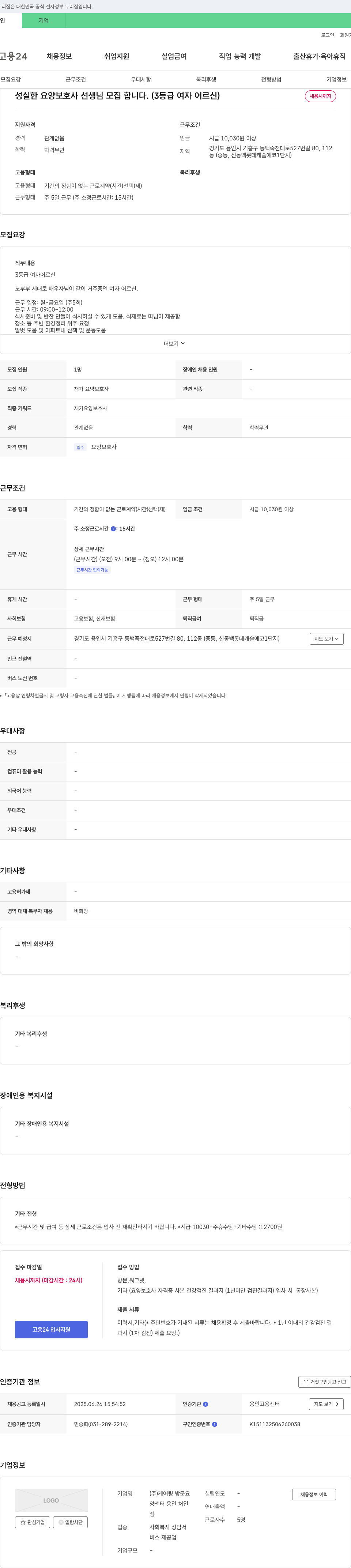The height and width of the screenshot is (1568, 351).
Task: Click the 채용시까지 status badge
Action: 320,96
